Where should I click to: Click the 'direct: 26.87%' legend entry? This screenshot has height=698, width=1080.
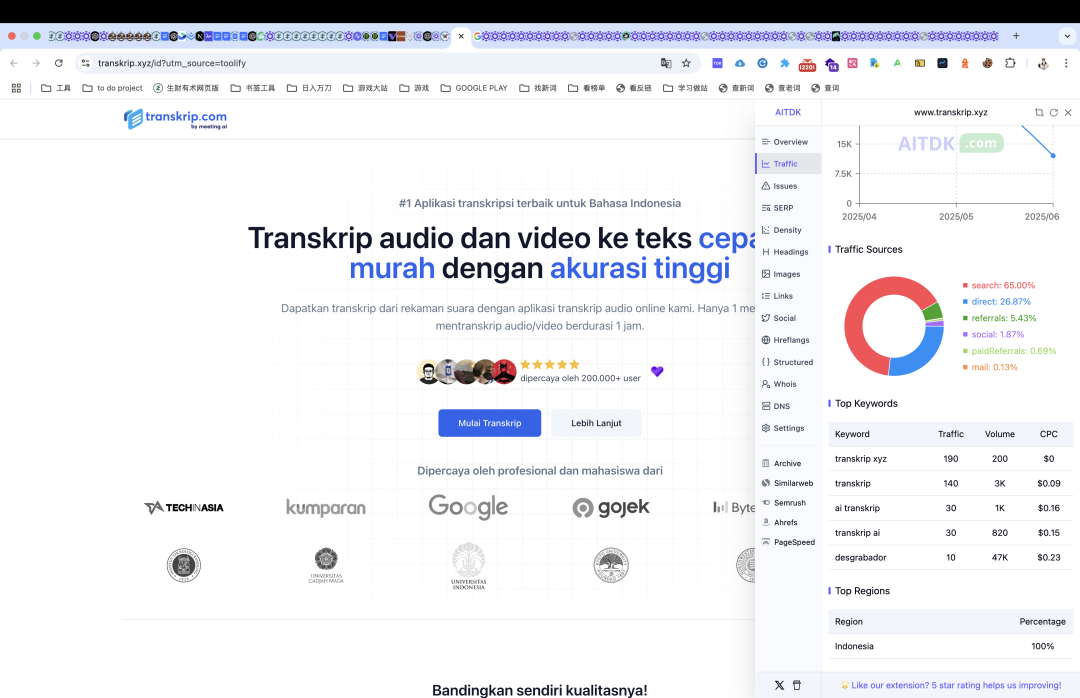(997, 302)
